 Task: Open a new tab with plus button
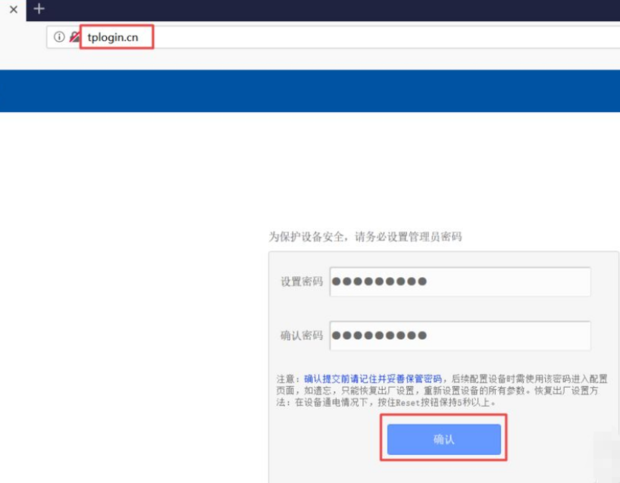coord(39,9)
